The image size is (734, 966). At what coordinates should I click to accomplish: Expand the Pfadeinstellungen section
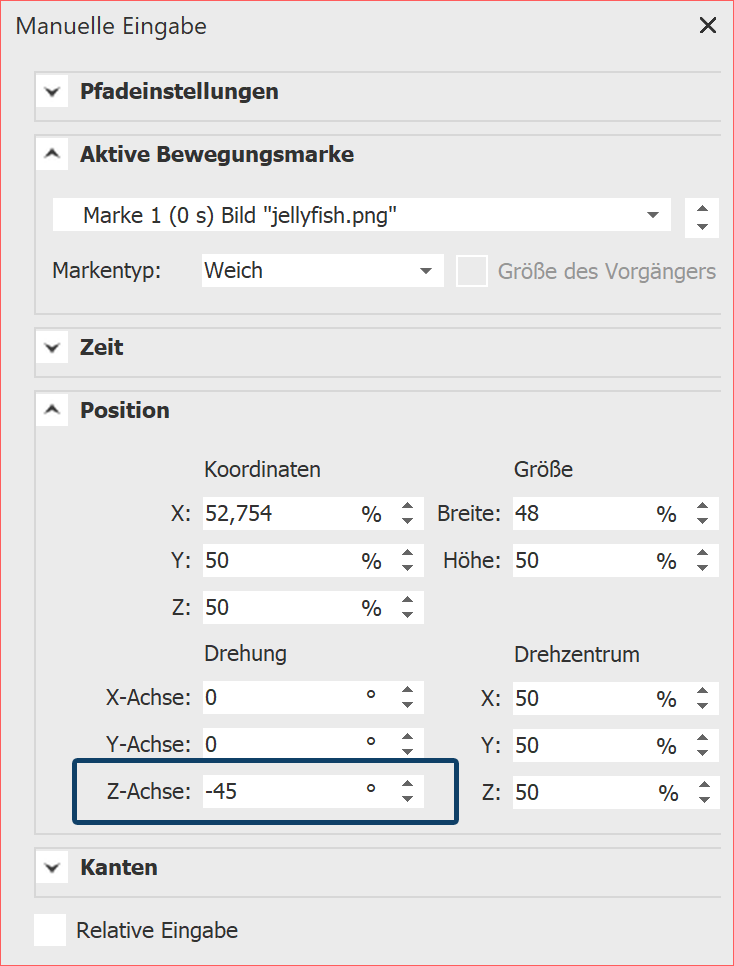coord(52,92)
